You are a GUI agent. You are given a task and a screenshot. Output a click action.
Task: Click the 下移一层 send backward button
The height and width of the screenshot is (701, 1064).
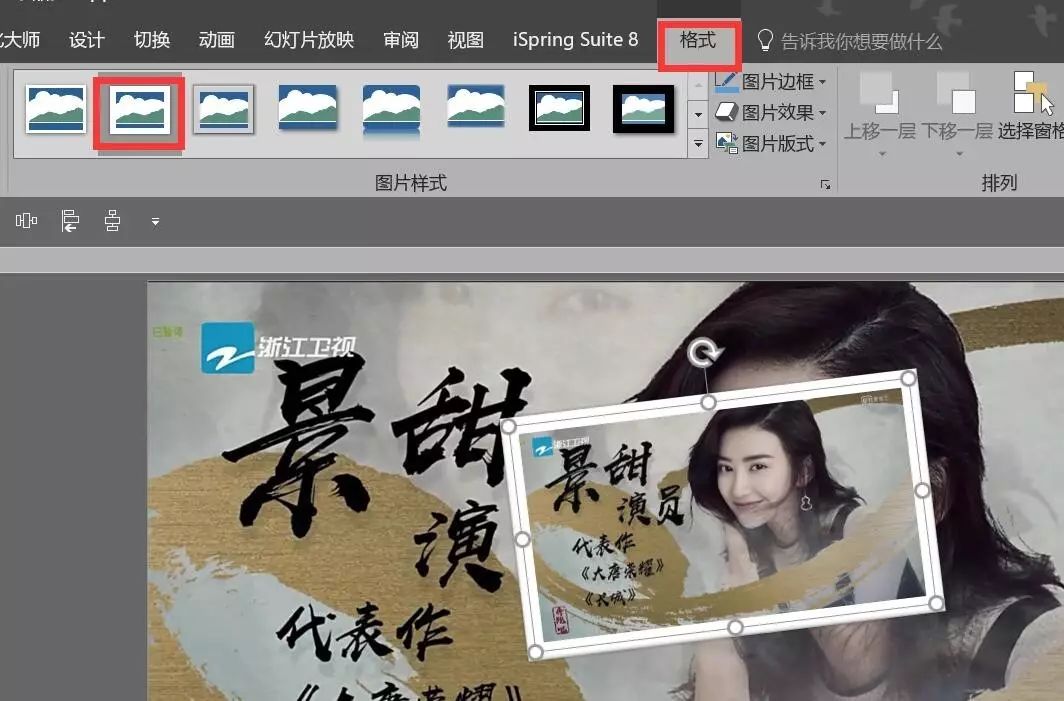957,105
